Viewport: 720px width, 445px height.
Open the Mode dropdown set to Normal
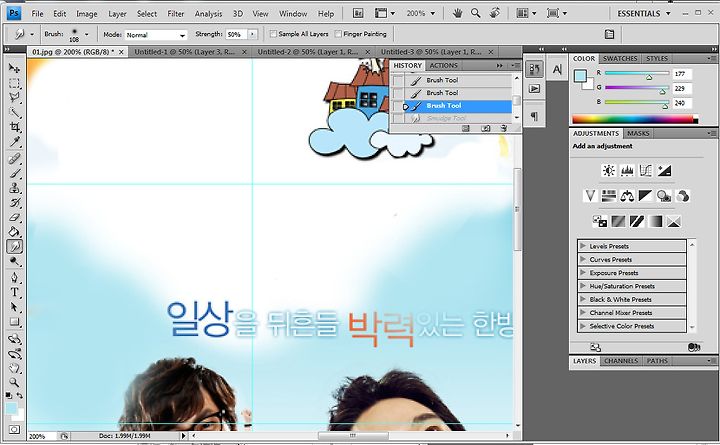click(156, 35)
